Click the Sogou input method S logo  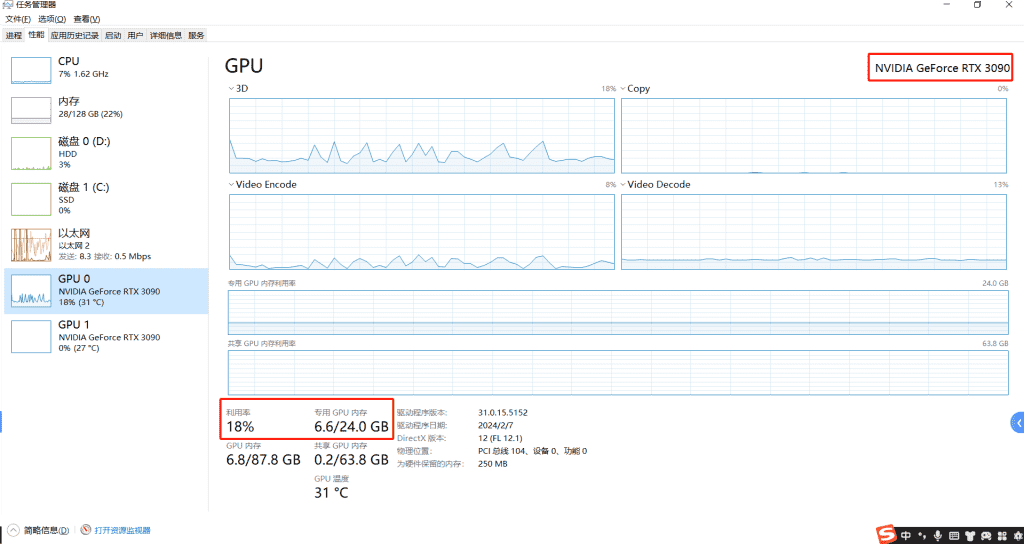[887, 535]
